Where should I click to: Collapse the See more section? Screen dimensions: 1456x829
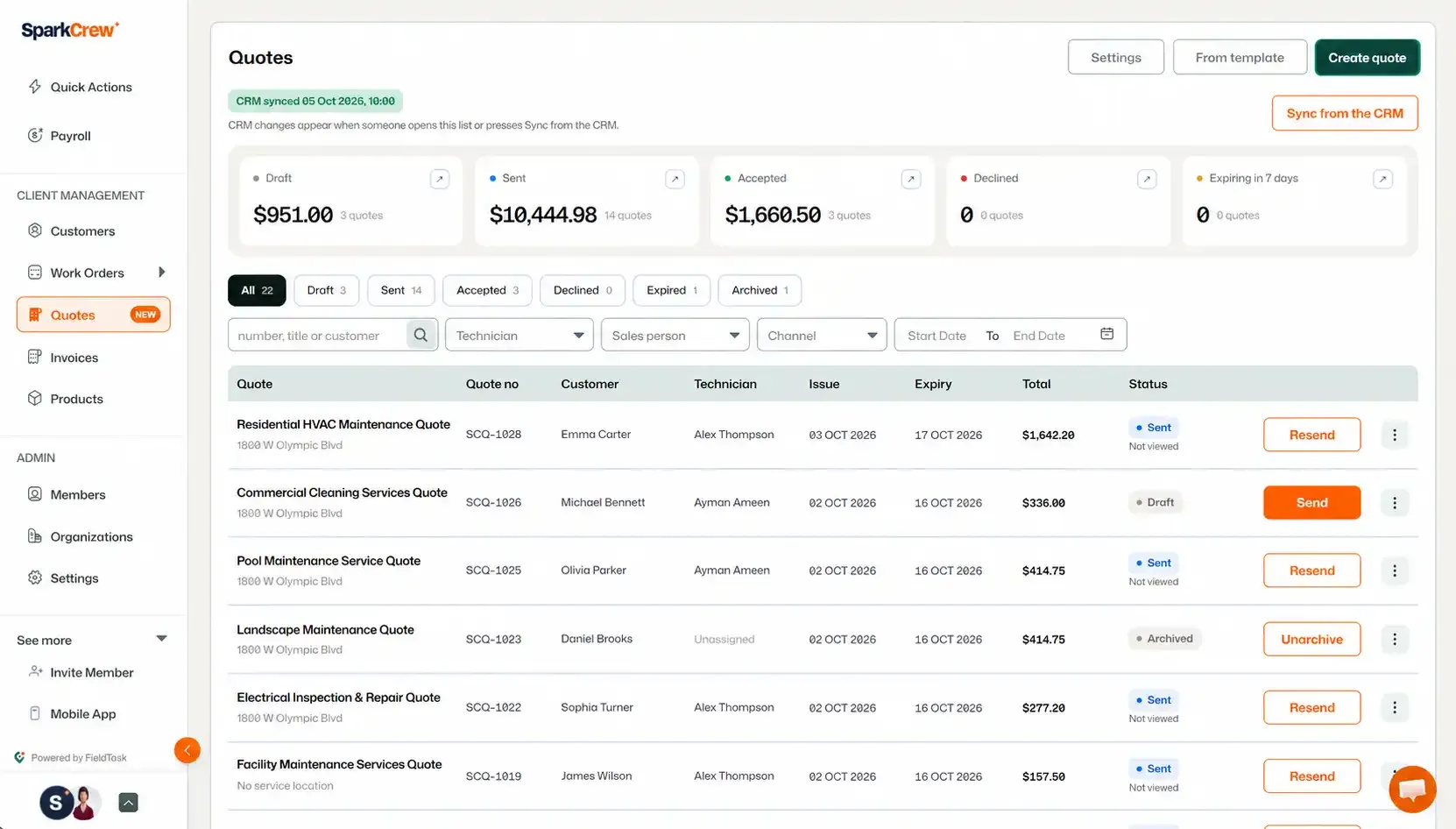(x=161, y=639)
